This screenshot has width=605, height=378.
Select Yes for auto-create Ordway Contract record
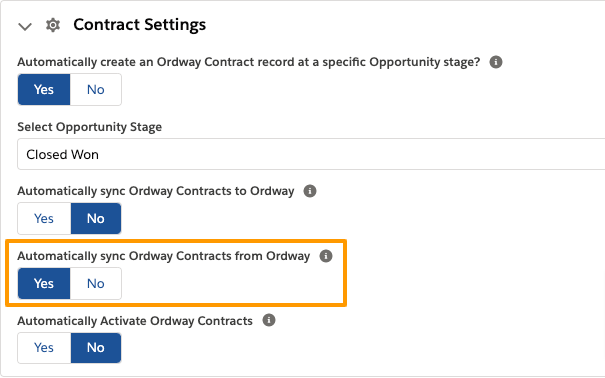(44, 89)
